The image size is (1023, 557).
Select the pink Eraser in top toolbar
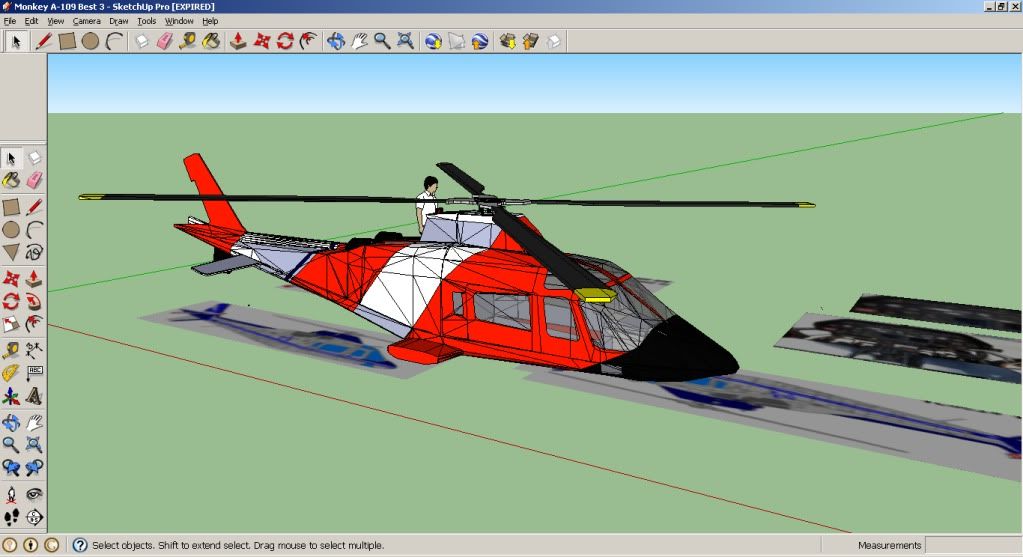point(164,41)
